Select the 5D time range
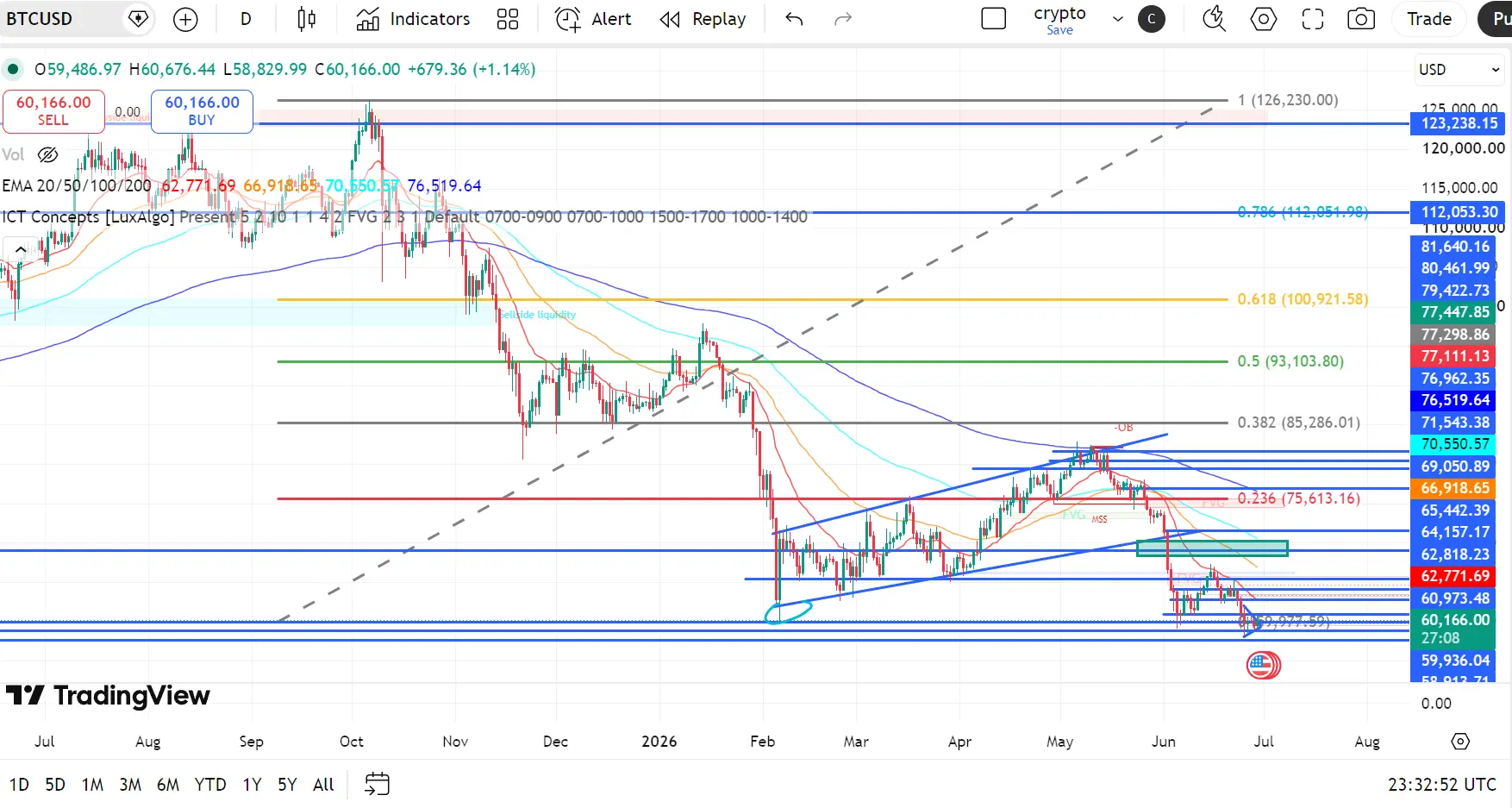This screenshot has width=1512, height=808. click(55, 785)
